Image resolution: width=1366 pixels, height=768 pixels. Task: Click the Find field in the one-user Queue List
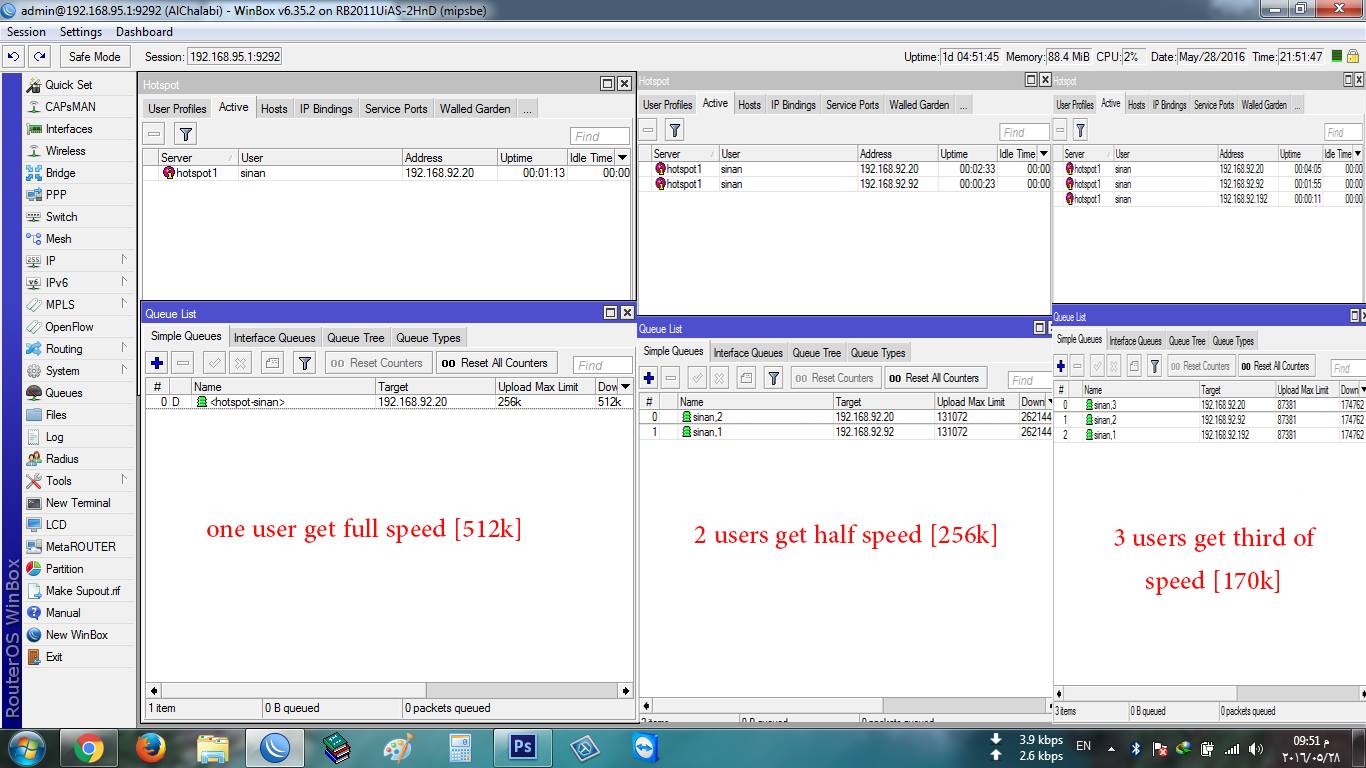pos(603,365)
